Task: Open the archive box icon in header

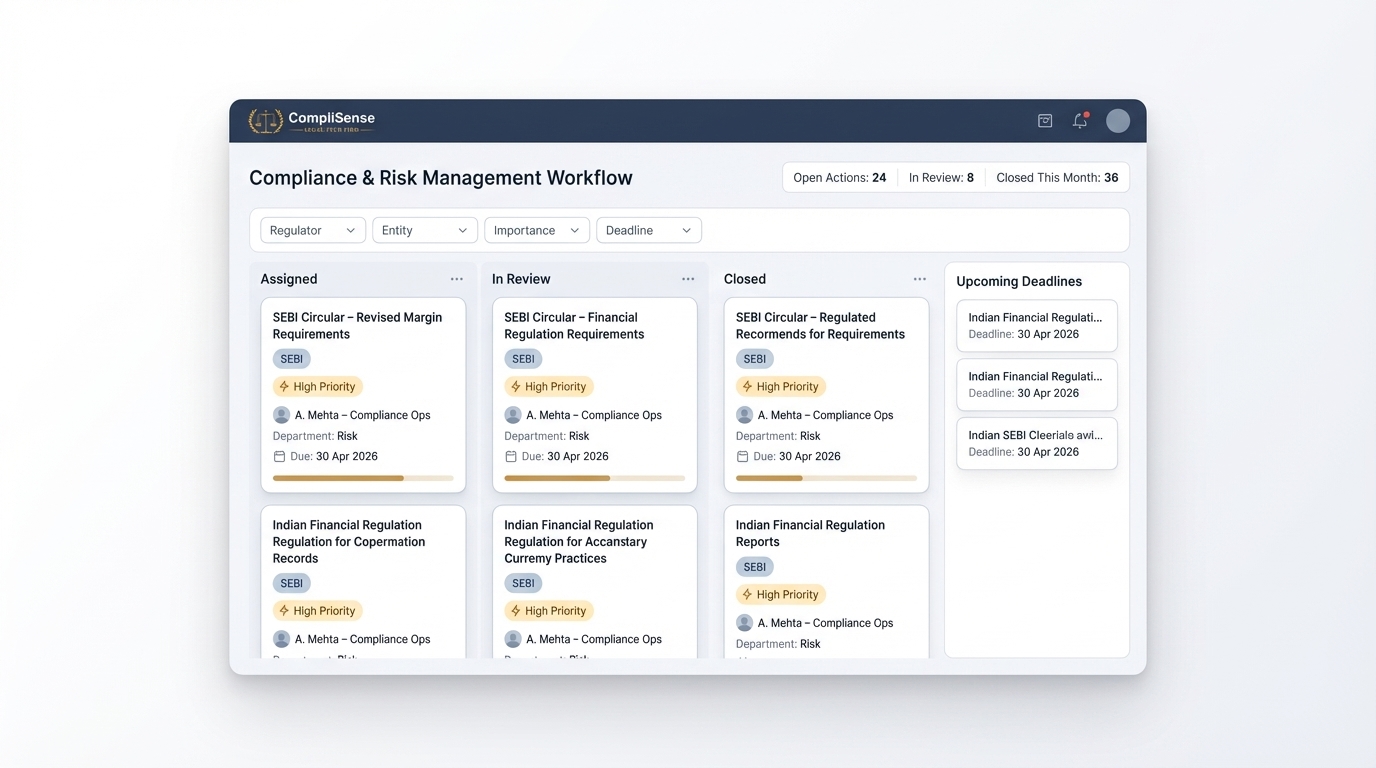Action: click(x=1045, y=121)
